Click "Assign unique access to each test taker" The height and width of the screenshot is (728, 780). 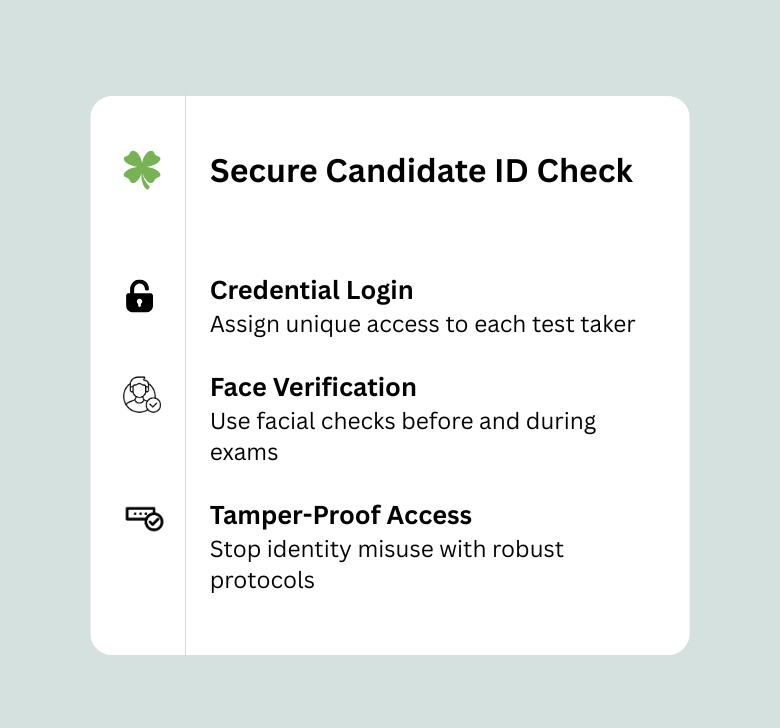pyautogui.click(x=422, y=324)
